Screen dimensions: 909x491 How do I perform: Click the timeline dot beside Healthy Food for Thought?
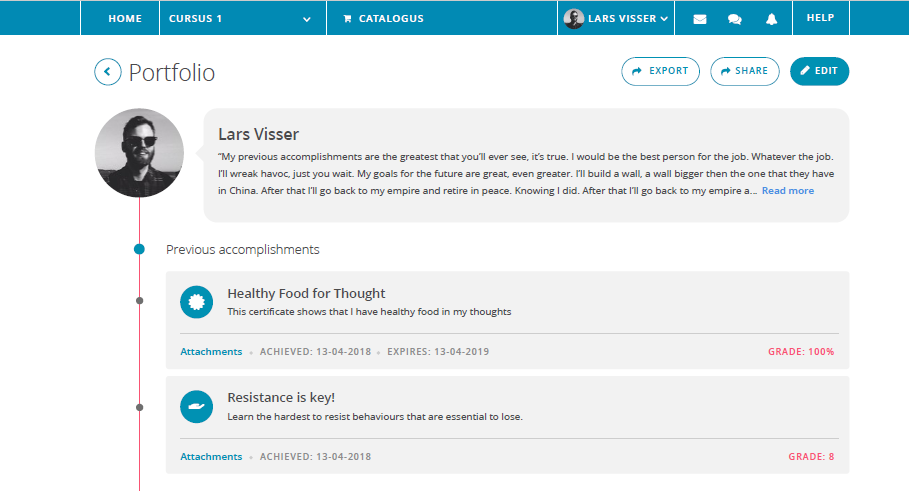139,301
